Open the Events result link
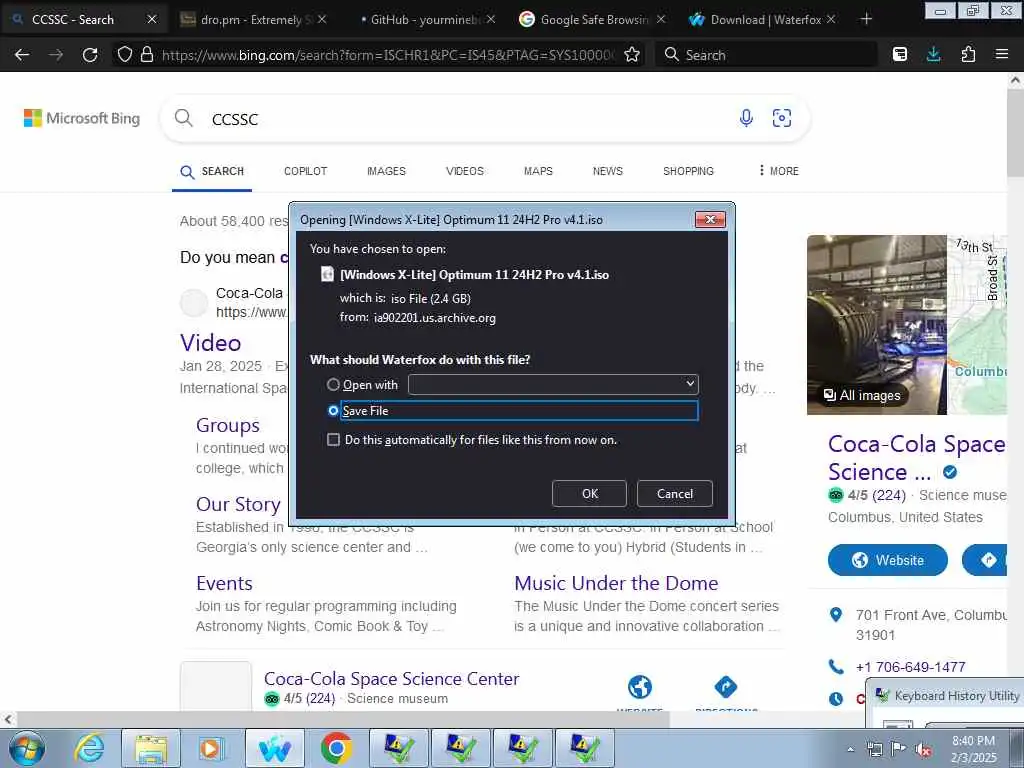The image size is (1024, 768). (224, 583)
